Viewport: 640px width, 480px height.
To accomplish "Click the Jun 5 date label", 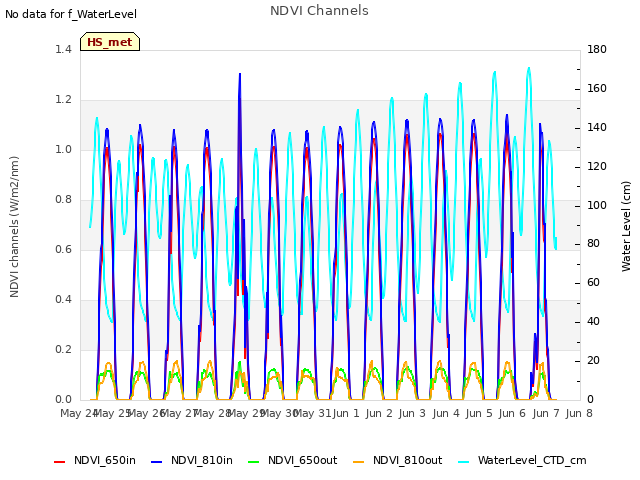I will pos(479,413).
